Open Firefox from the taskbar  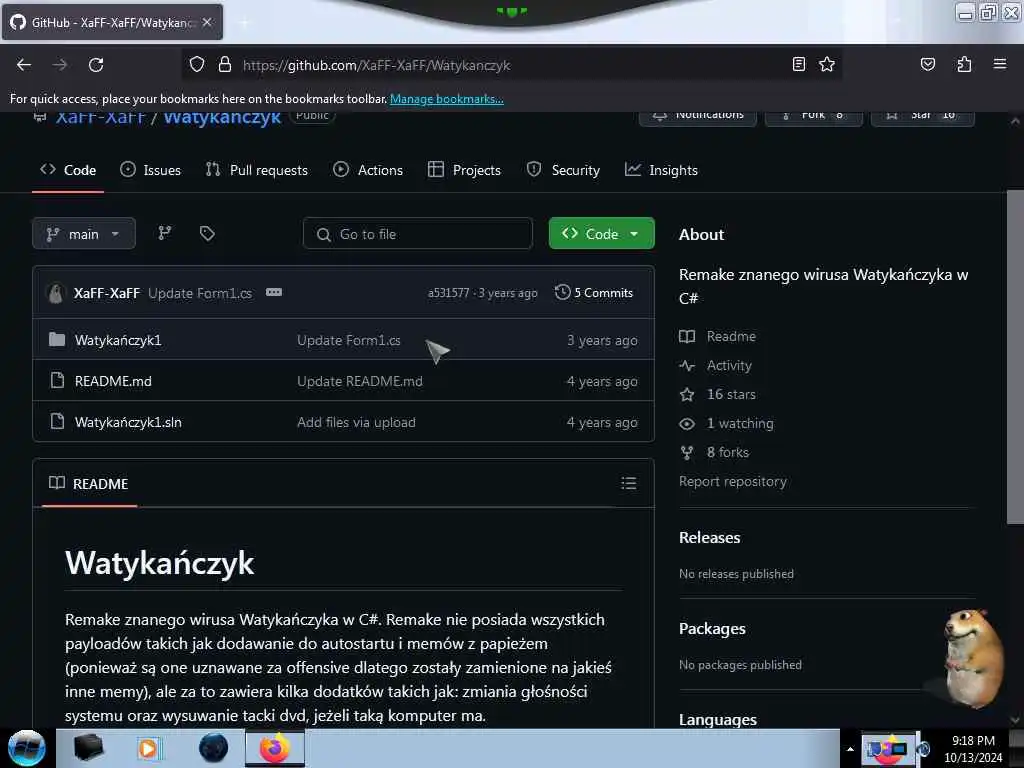tap(274, 748)
